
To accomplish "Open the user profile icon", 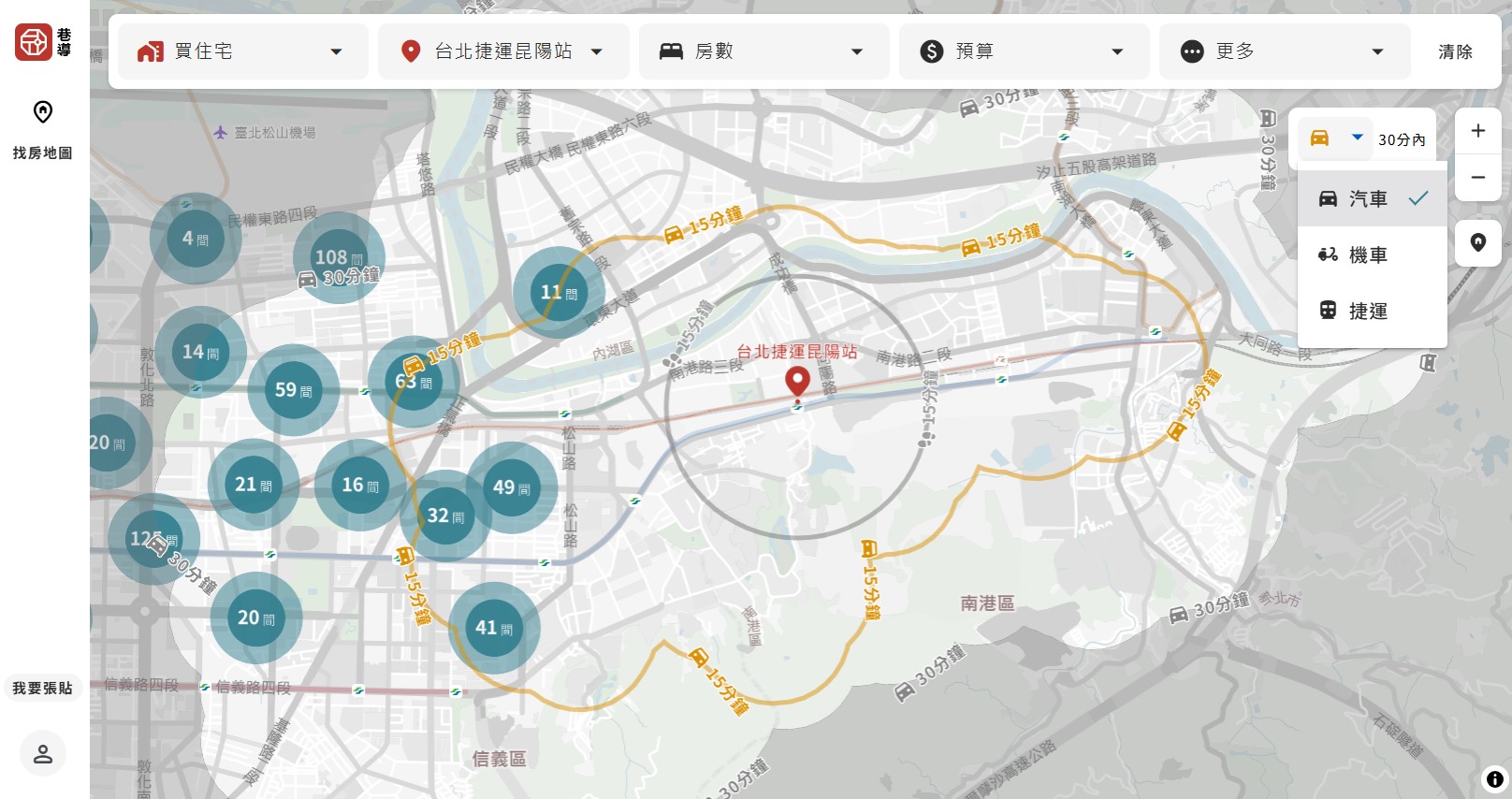I will (x=43, y=754).
